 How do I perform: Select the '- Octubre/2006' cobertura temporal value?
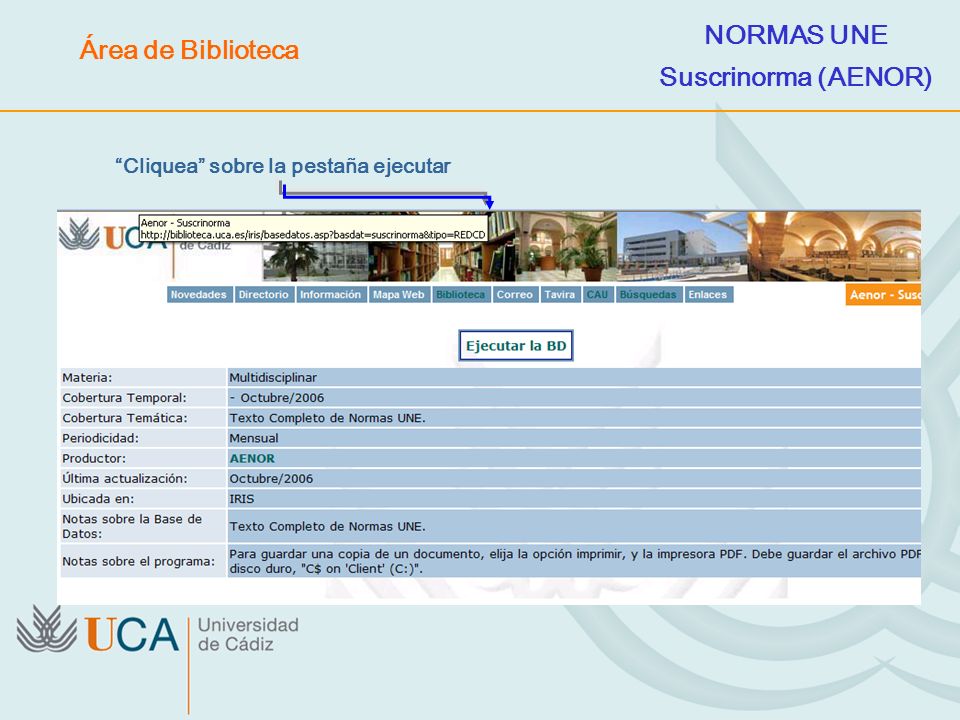[x=574, y=397]
